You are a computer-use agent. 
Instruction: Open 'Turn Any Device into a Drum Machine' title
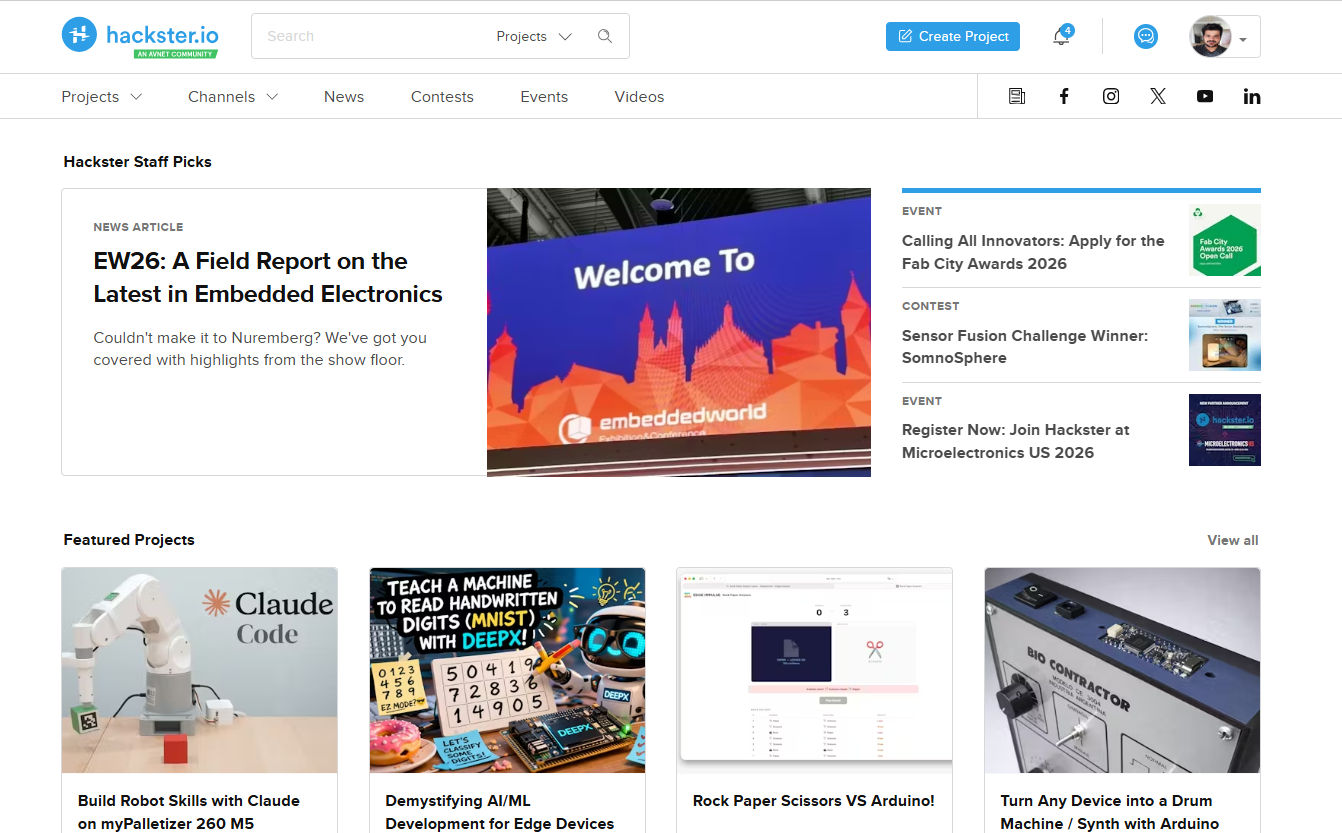(1110, 812)
